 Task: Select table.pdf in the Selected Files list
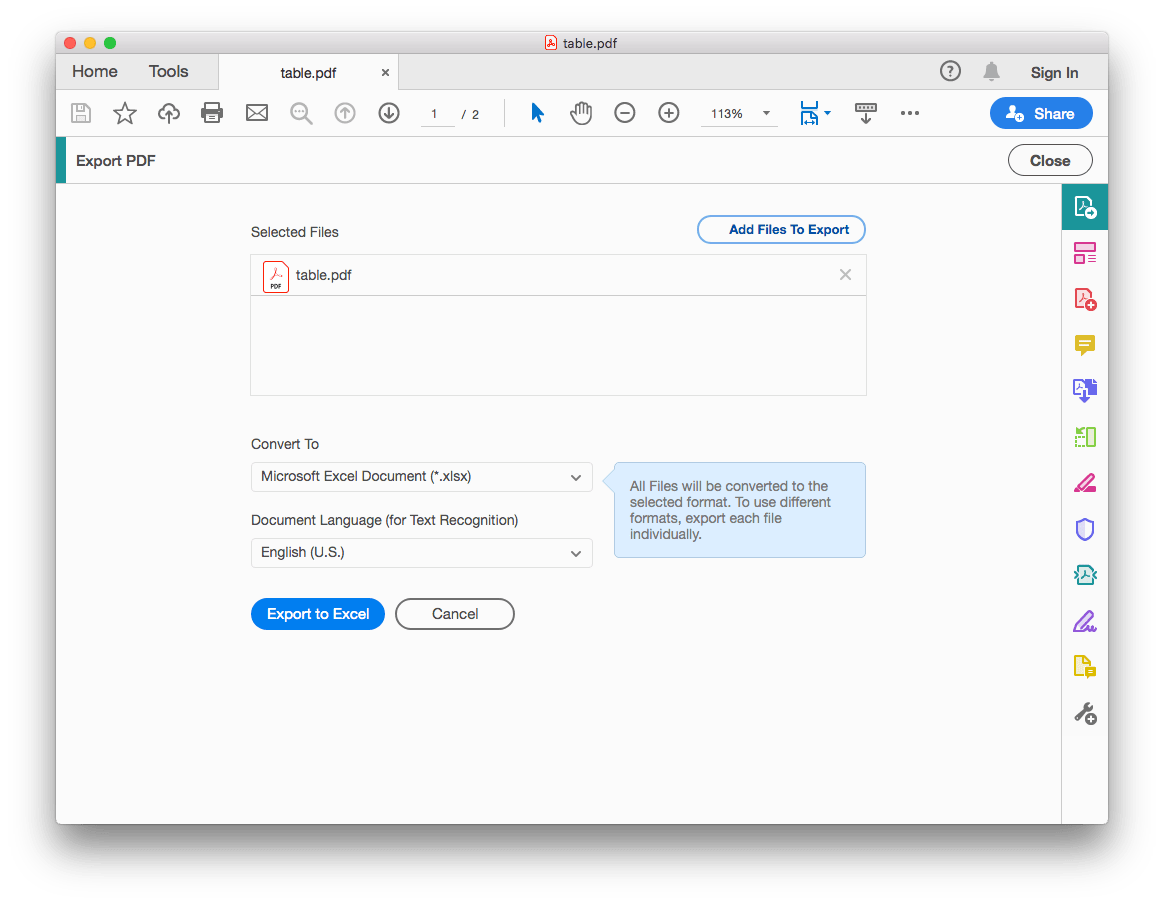pyautogui.click(x=558, y=275)
